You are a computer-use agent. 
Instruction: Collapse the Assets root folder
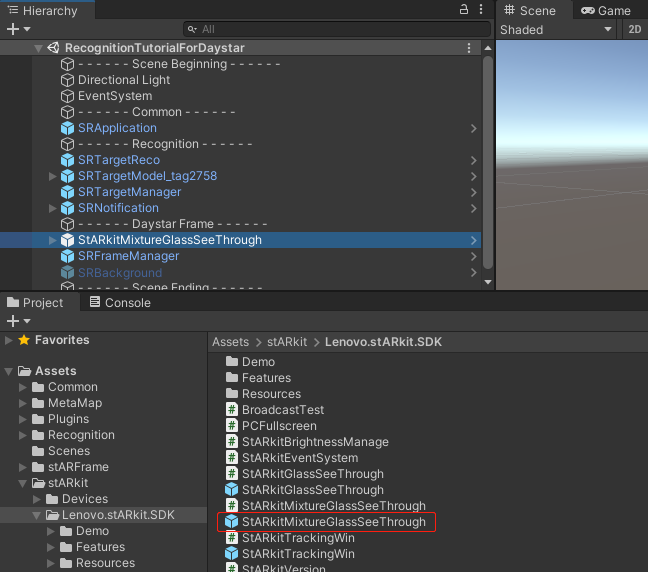(x=8, y=371)
